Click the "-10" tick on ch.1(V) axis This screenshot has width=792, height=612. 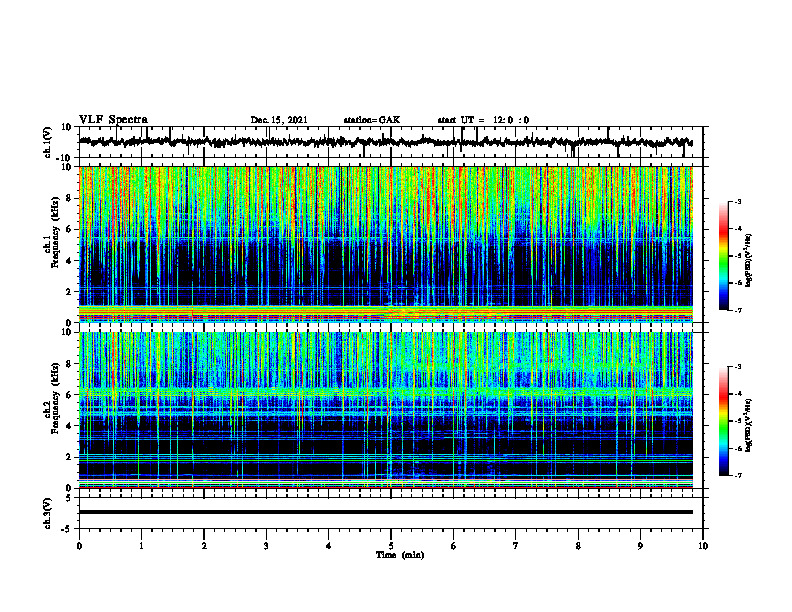pos(65,158)
